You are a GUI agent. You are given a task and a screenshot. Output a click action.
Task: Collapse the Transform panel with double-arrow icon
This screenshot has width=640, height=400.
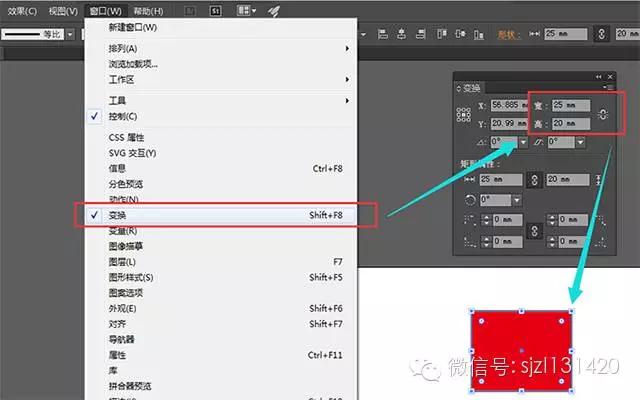[x=599, y=76]
